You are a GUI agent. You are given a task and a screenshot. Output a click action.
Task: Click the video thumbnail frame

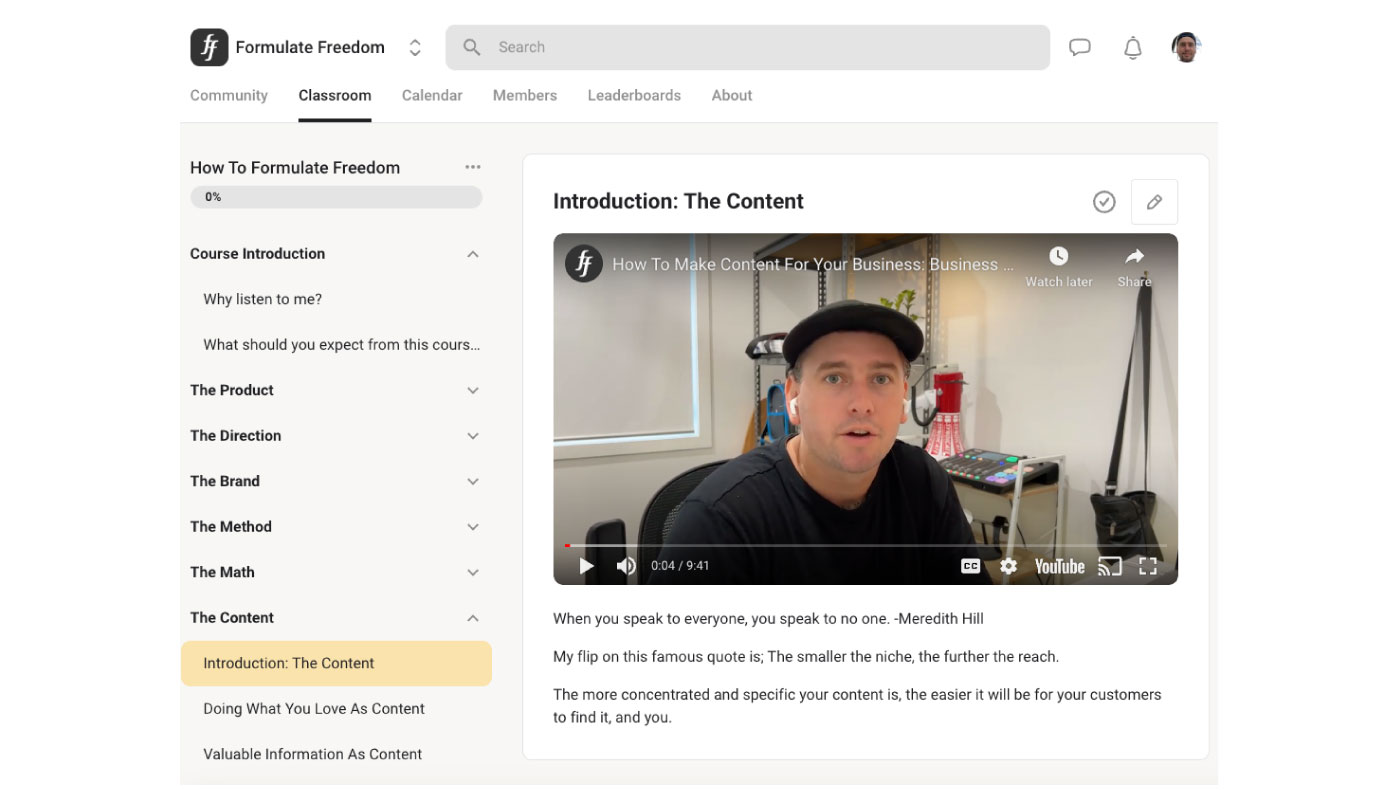pyautogui.click(x=865, y=409)
